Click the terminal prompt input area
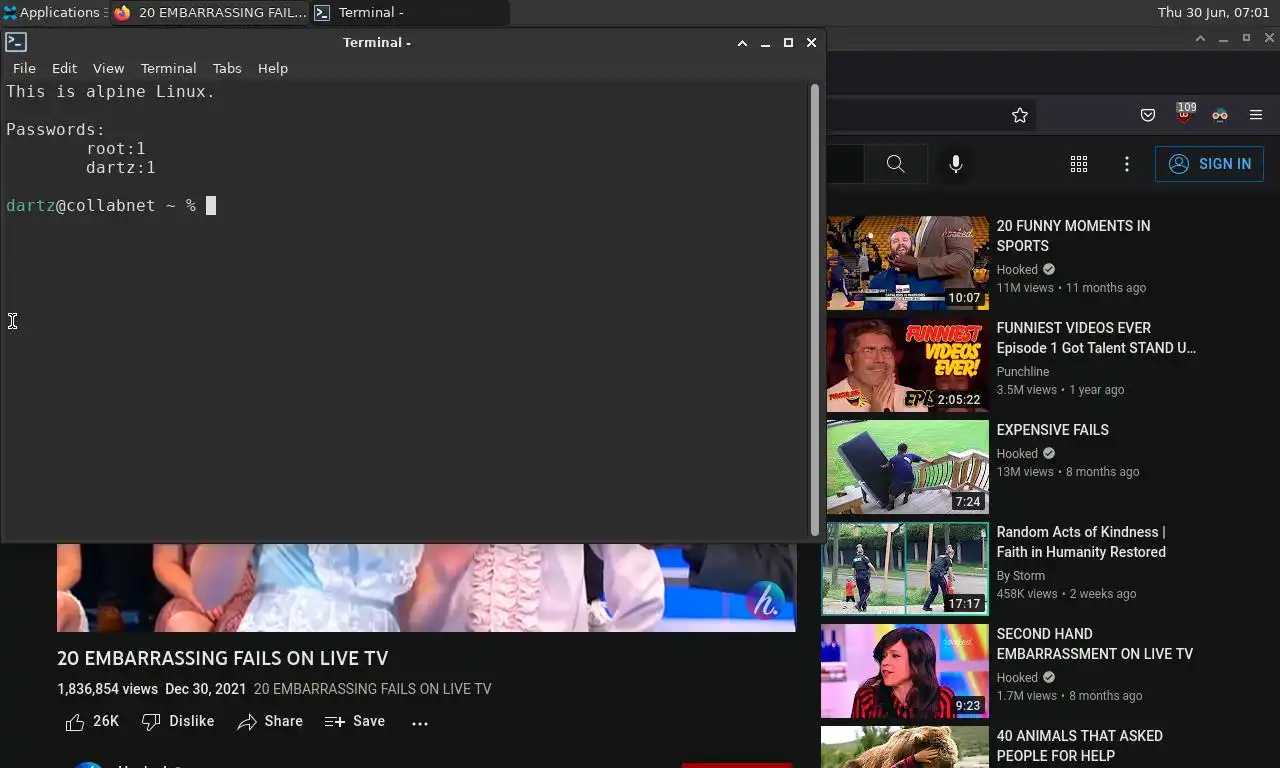This screenshot has width=1280, height=768. coord(211,206)
